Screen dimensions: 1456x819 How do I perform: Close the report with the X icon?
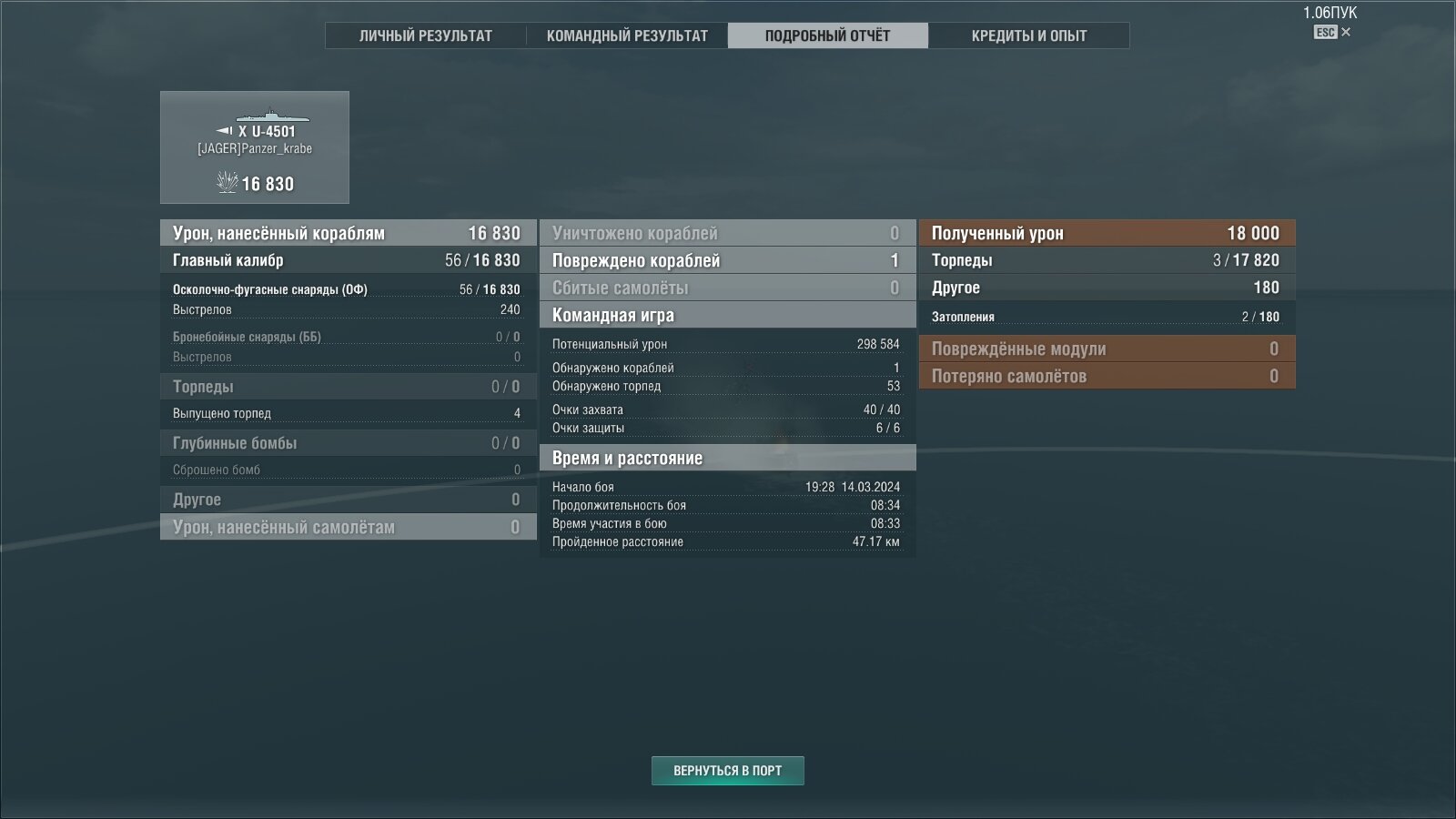pyautogui.click(x=1346, y=32)
